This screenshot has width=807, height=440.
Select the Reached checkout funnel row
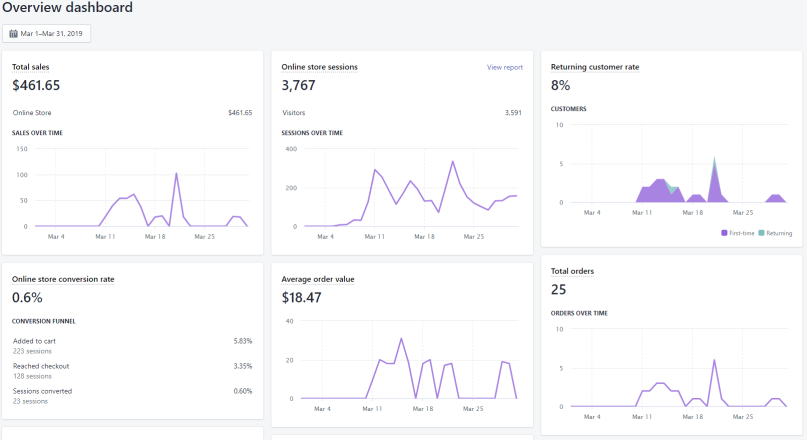132,371
